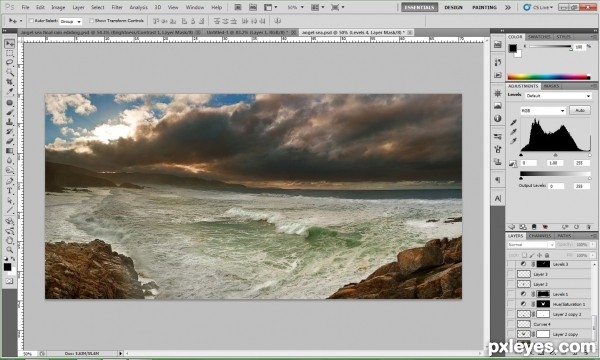Select the Crop tool
600x360 pixels.
click(x=10, y=82)
